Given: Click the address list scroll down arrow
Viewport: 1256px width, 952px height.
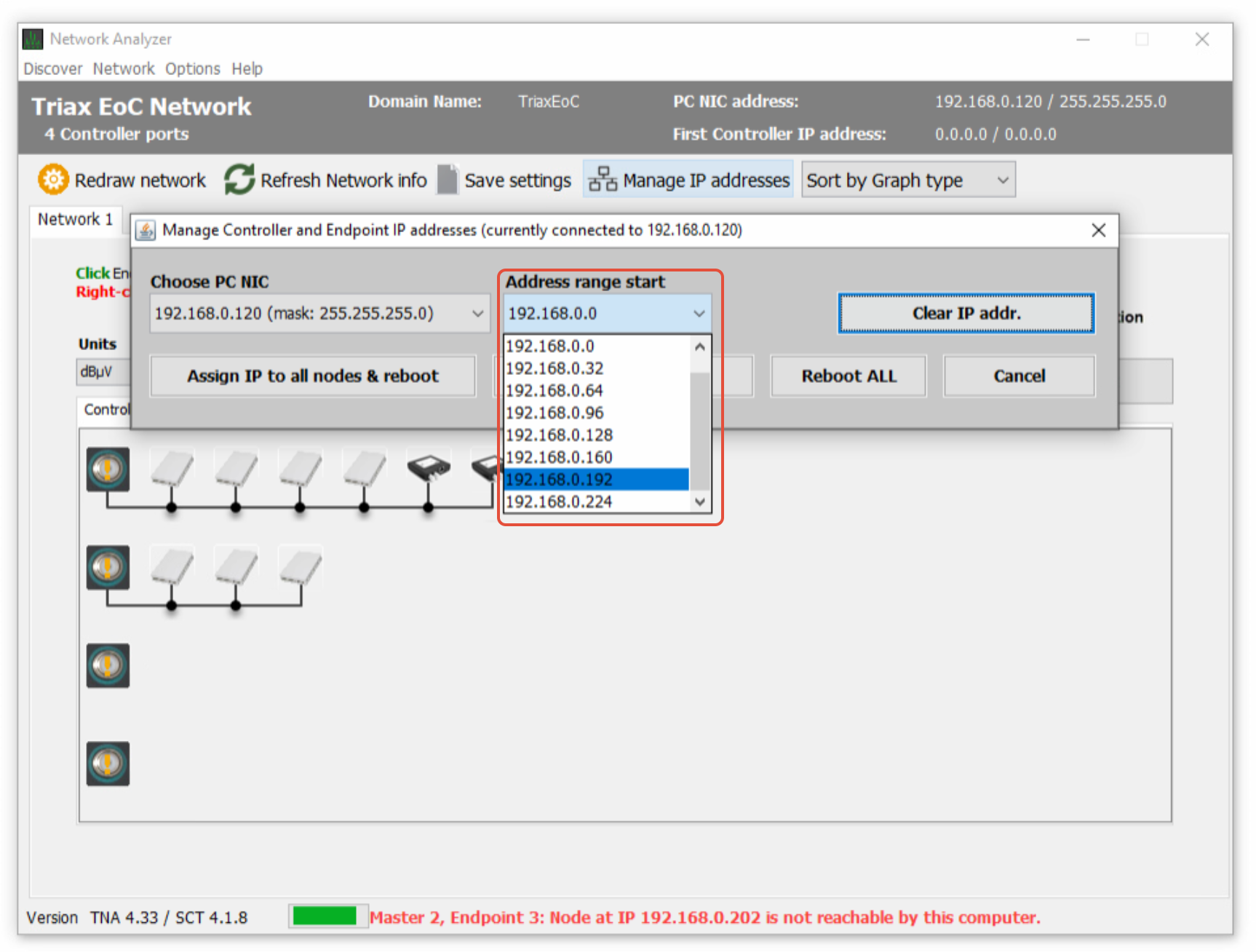Looking at the screenshot, I should tap(700, 501).
